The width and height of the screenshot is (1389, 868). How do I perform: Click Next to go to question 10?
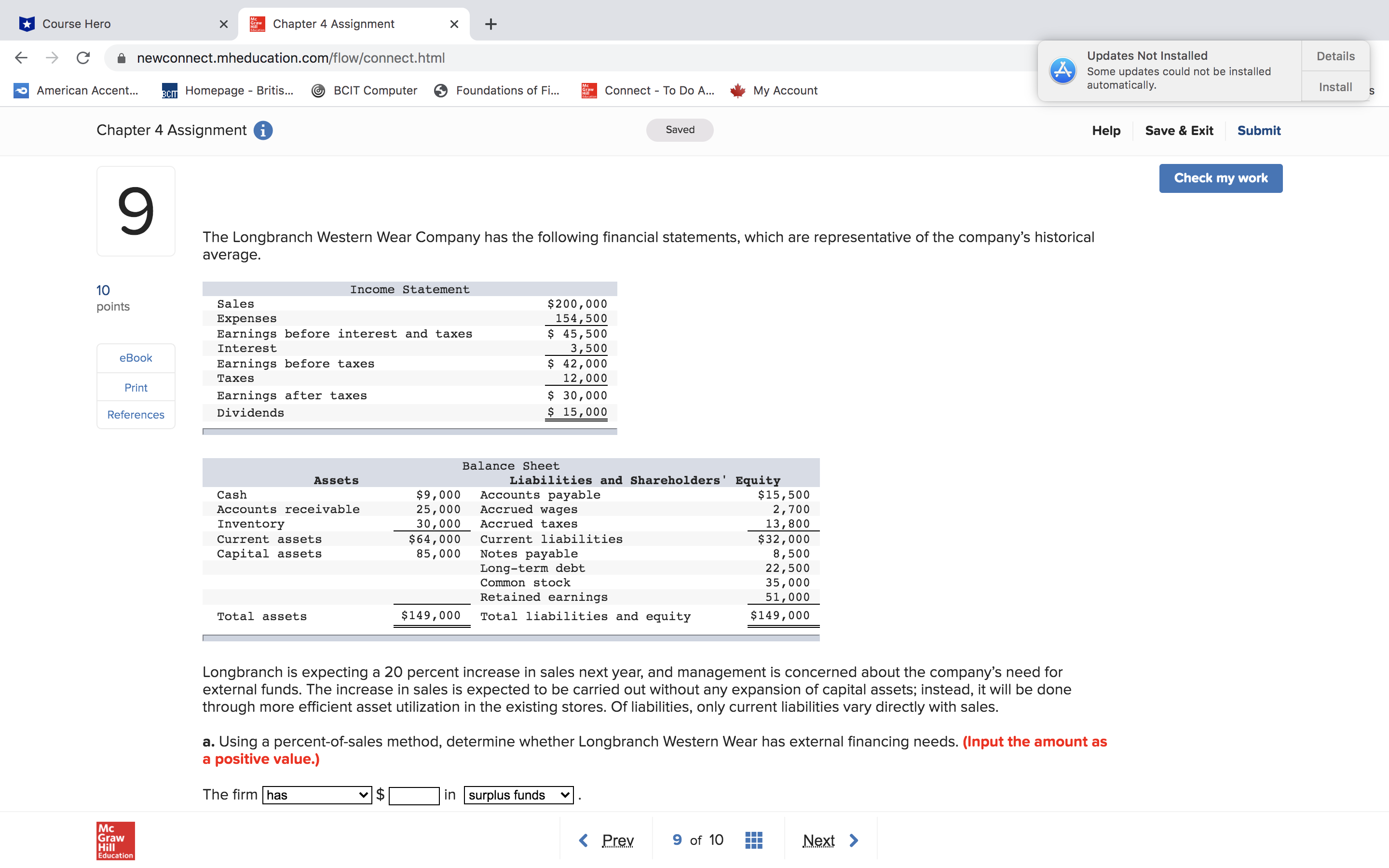pyautogui.click(x=818, y=839)
